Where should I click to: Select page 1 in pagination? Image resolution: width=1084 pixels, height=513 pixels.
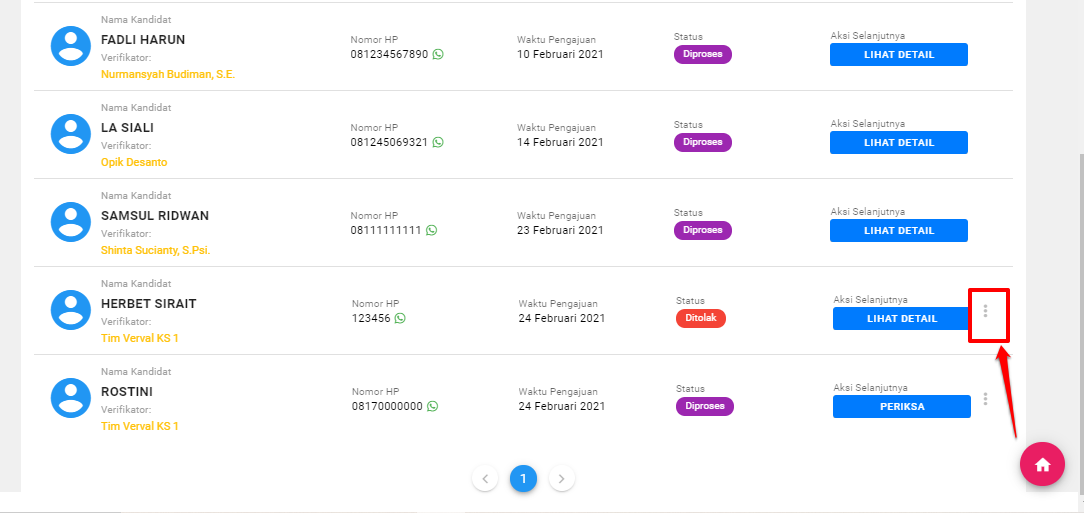pos(523,479)
